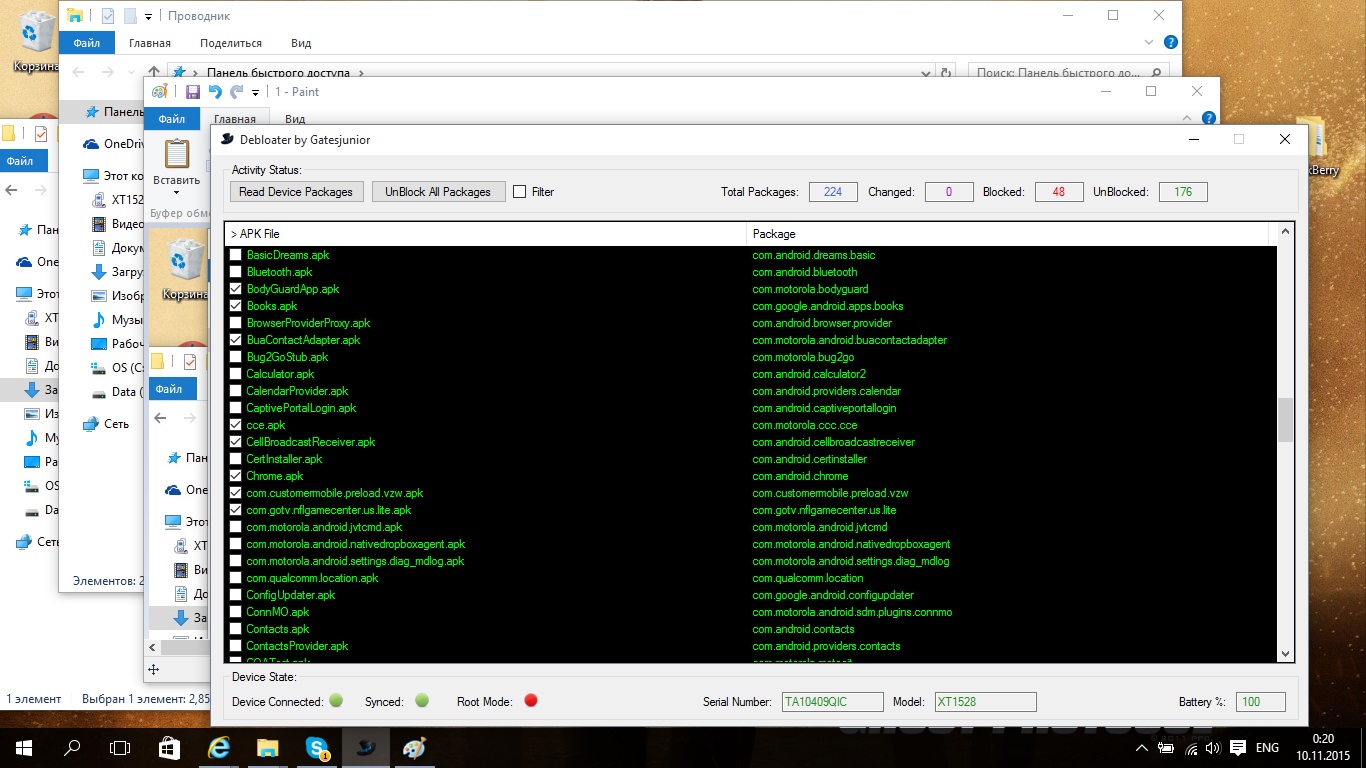Uncheck cce.apk checkbox
This screenshot has width=1366, height=768.
click(x=236, y=425)
